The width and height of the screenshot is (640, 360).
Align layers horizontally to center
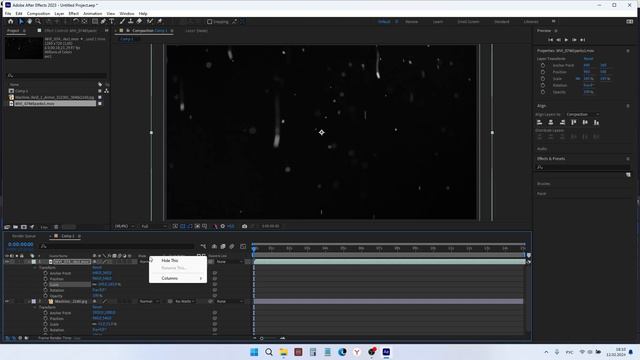coord(551,122)
